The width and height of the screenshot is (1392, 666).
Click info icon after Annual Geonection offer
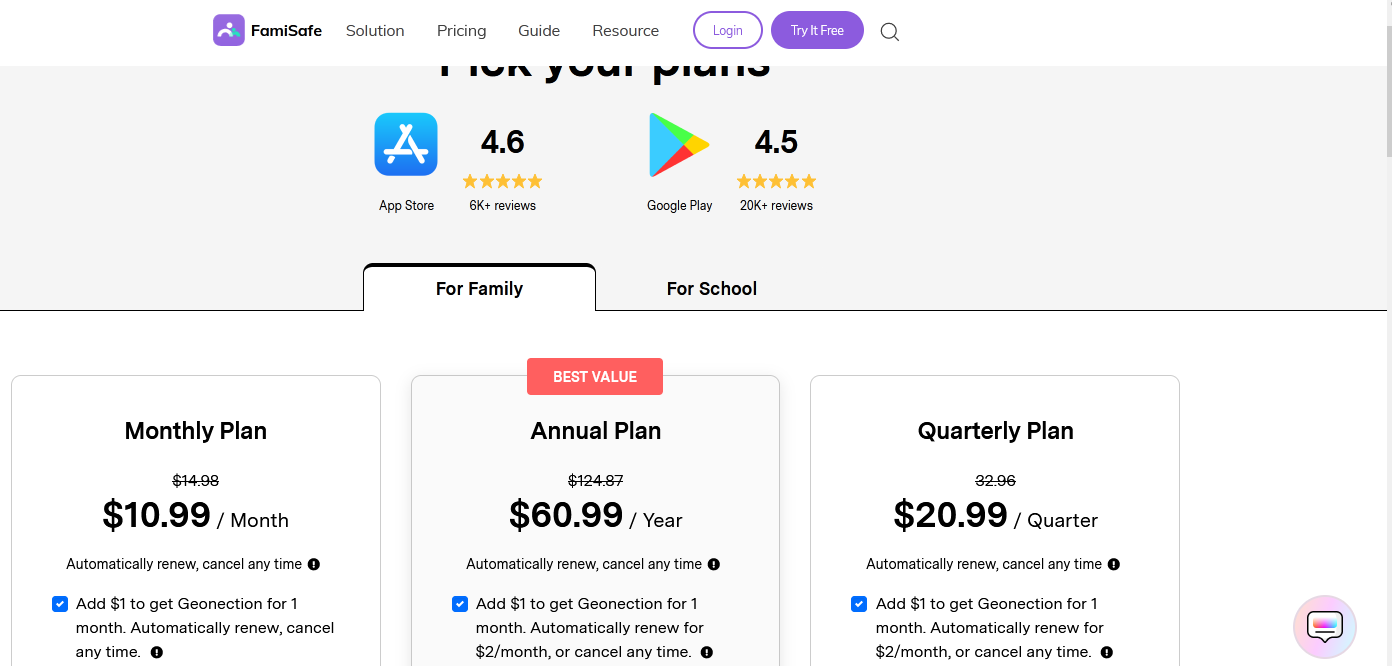(707, 652)
